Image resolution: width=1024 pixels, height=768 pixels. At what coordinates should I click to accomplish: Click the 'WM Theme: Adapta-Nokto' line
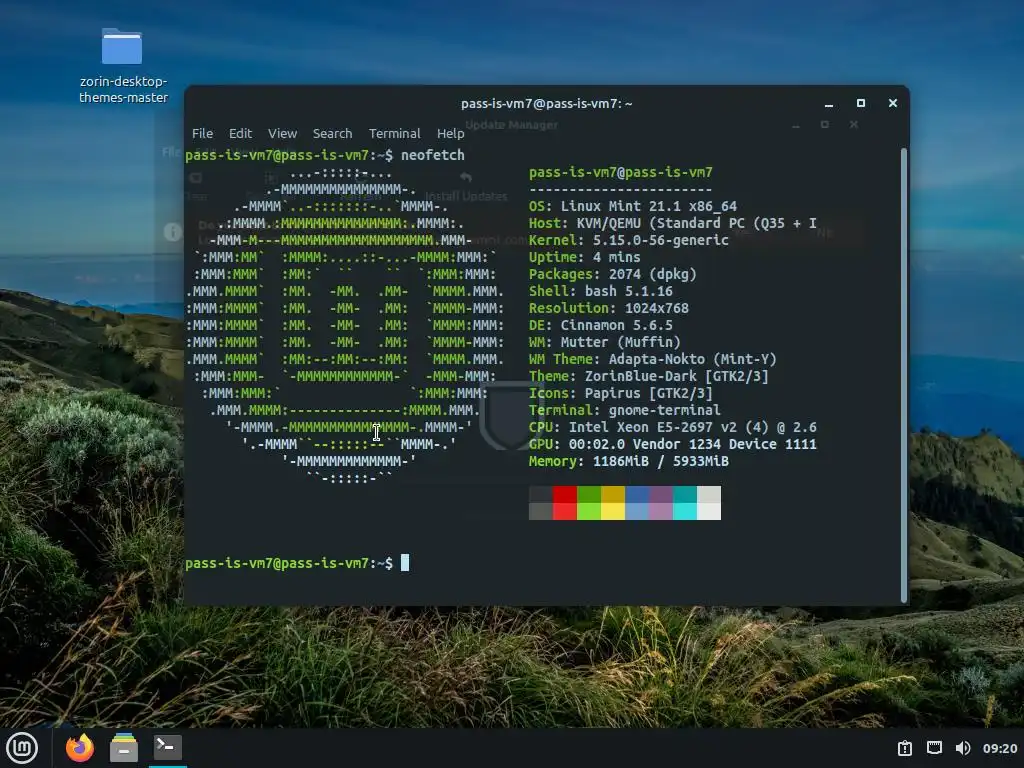[652, 359]
